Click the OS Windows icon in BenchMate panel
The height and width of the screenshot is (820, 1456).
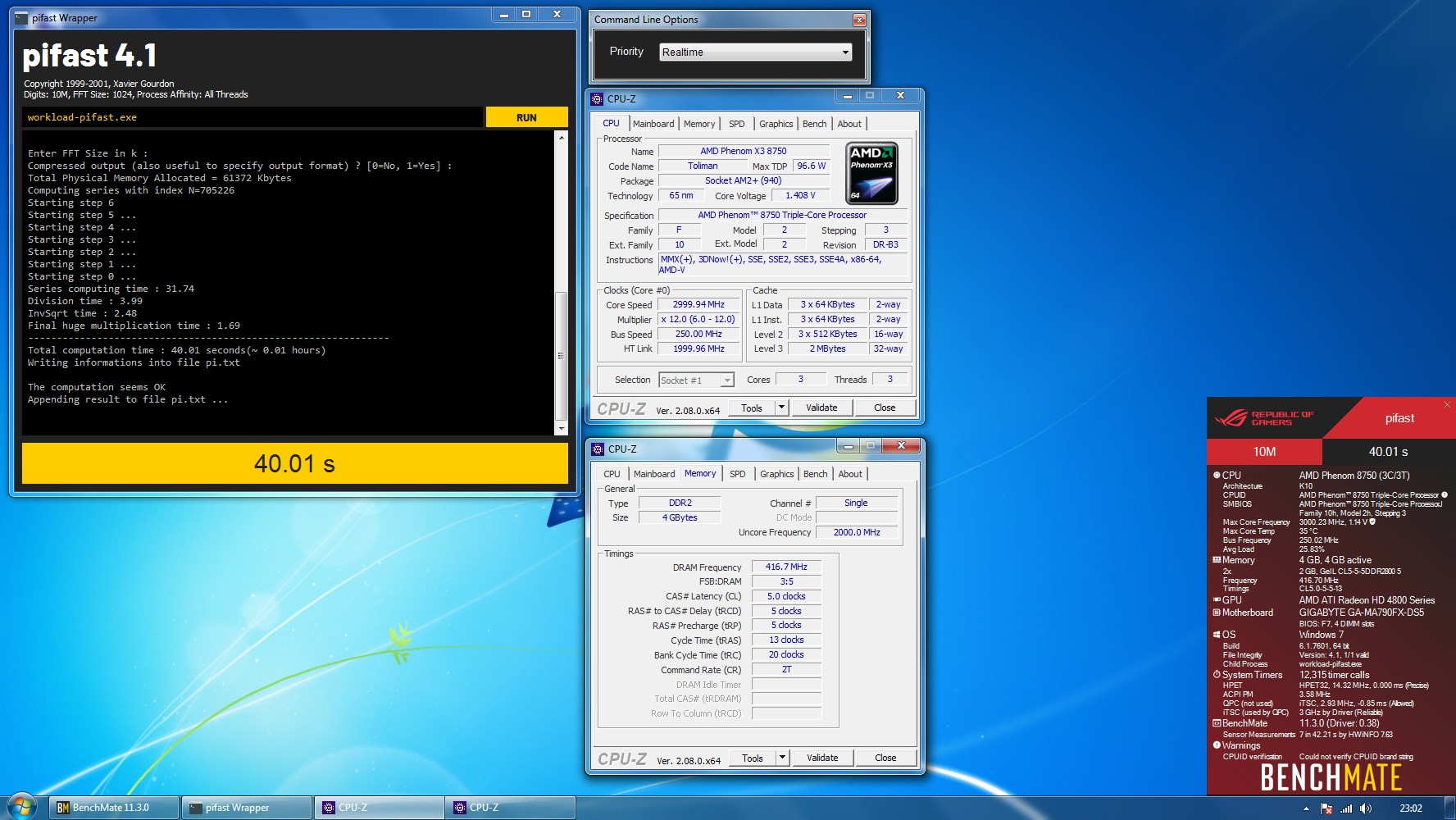click(1217, 634)
